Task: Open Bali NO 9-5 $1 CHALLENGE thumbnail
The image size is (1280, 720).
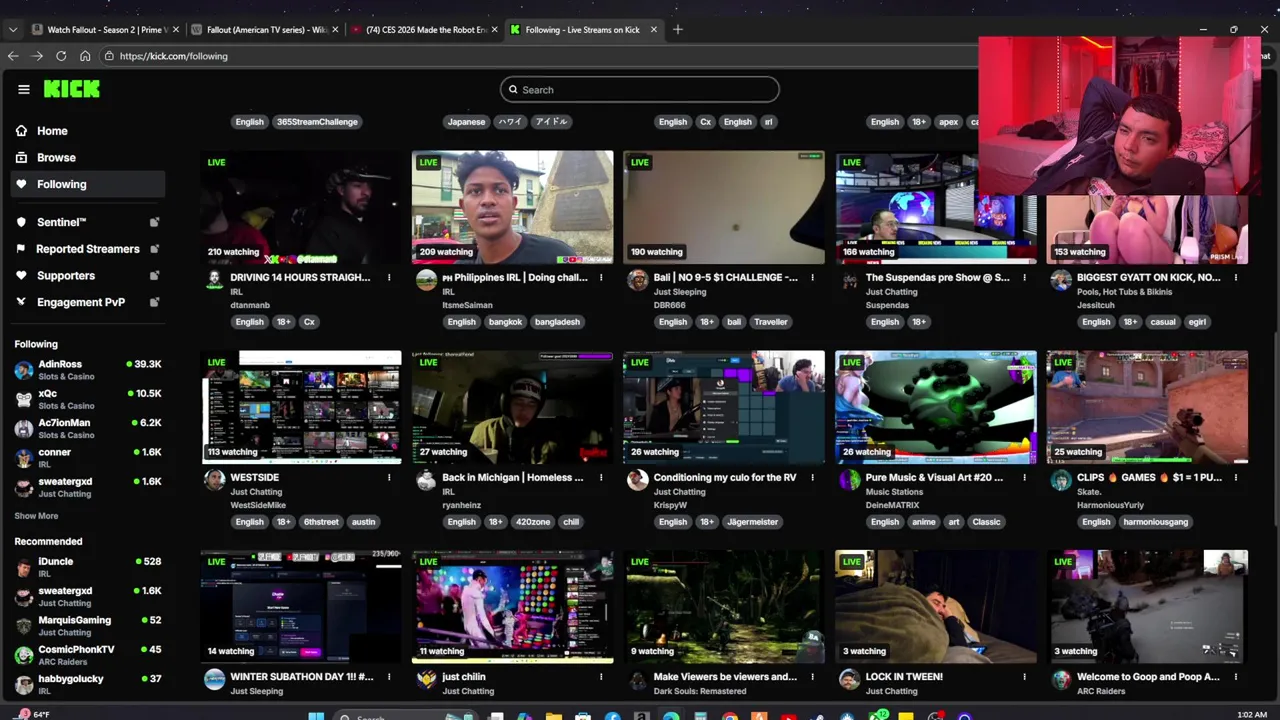Action: pyautogui.click(x=724, y=207)
